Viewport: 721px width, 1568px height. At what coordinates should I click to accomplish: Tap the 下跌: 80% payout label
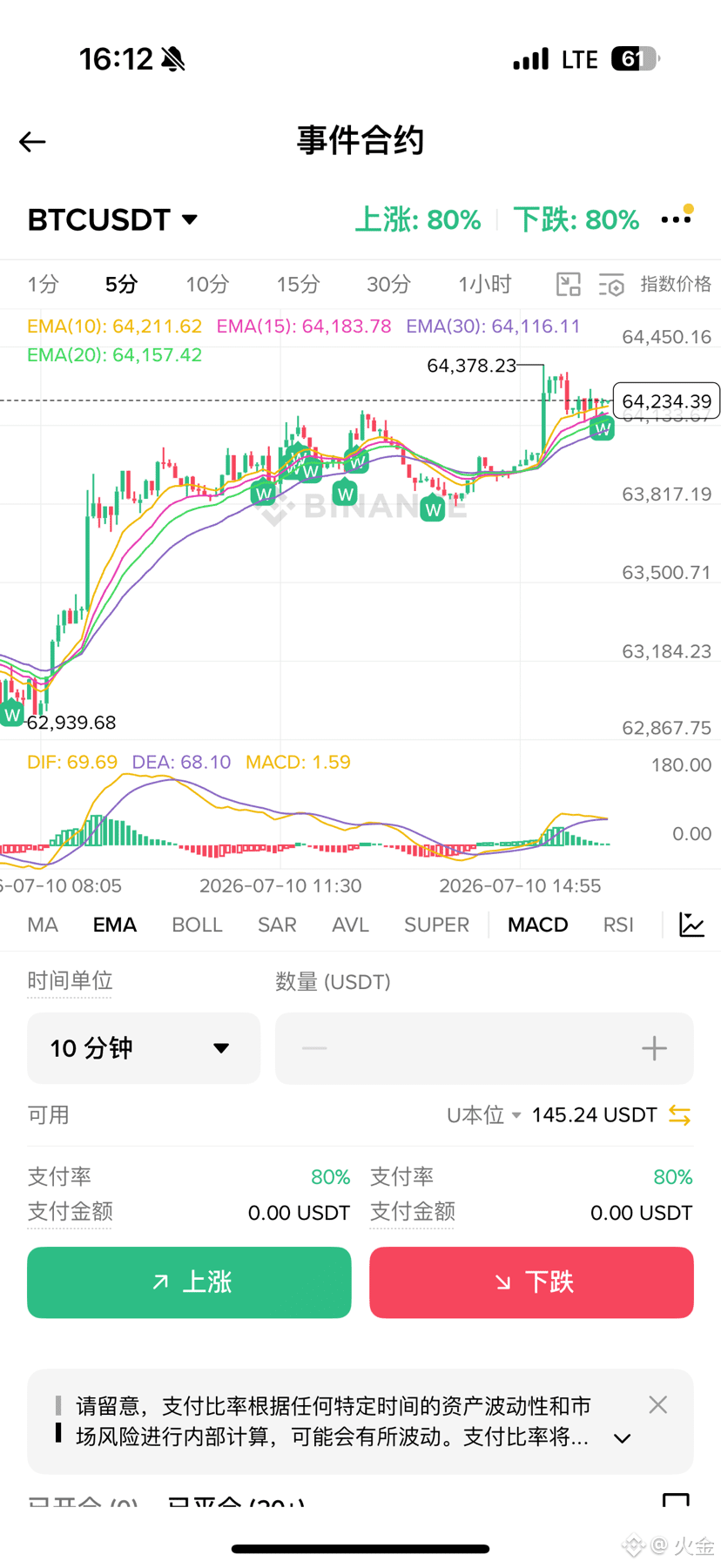pyautogui.click(x=576, y=219)
